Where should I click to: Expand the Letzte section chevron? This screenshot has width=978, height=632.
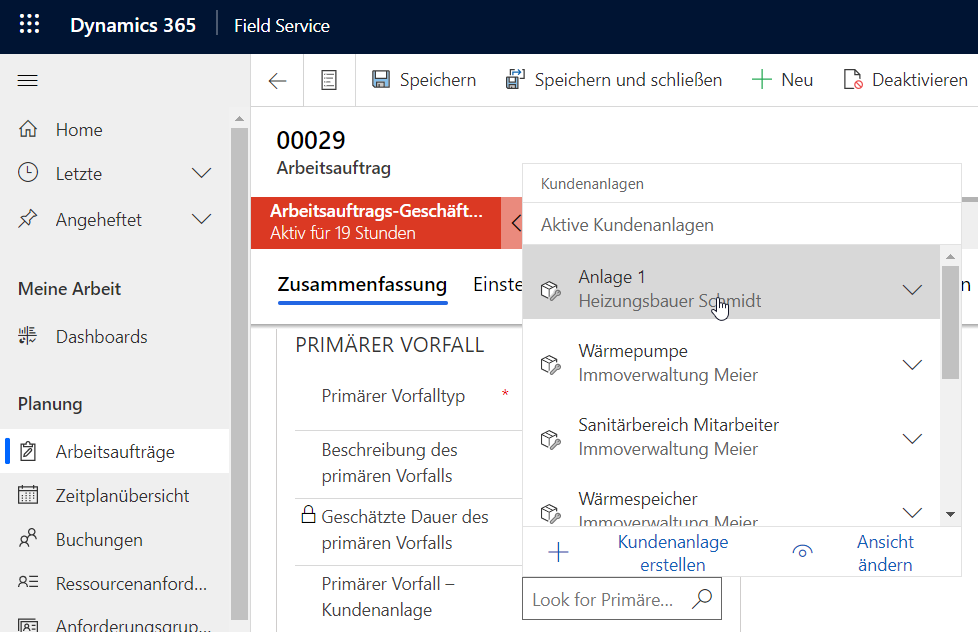(202, 174)
